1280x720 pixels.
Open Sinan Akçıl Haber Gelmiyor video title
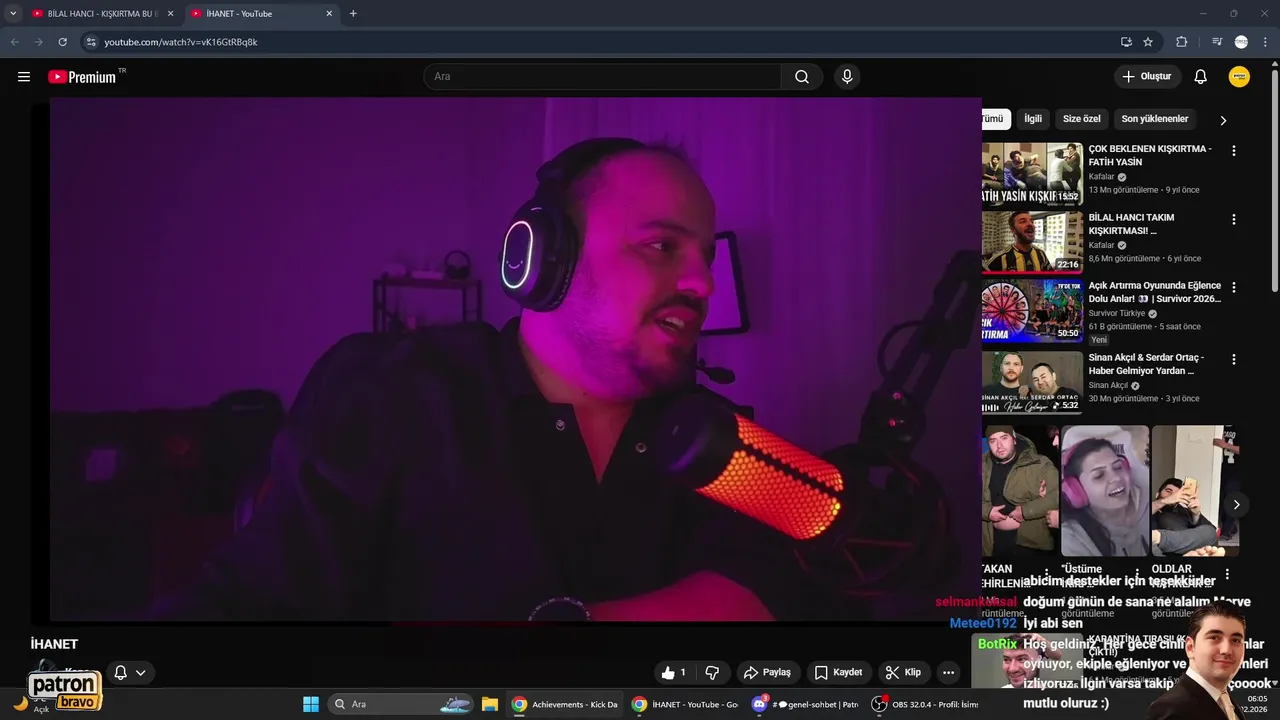click(x=1146, y=364)
